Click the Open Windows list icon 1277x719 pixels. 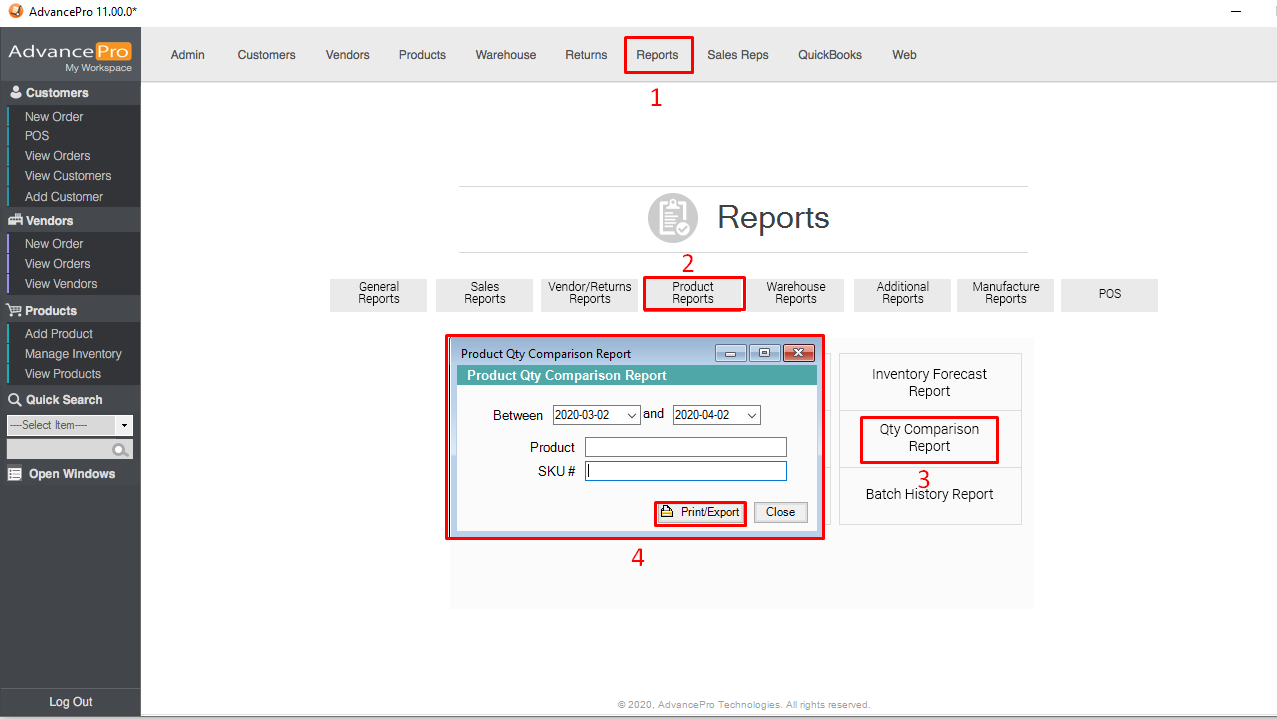(x=15, y=474)
